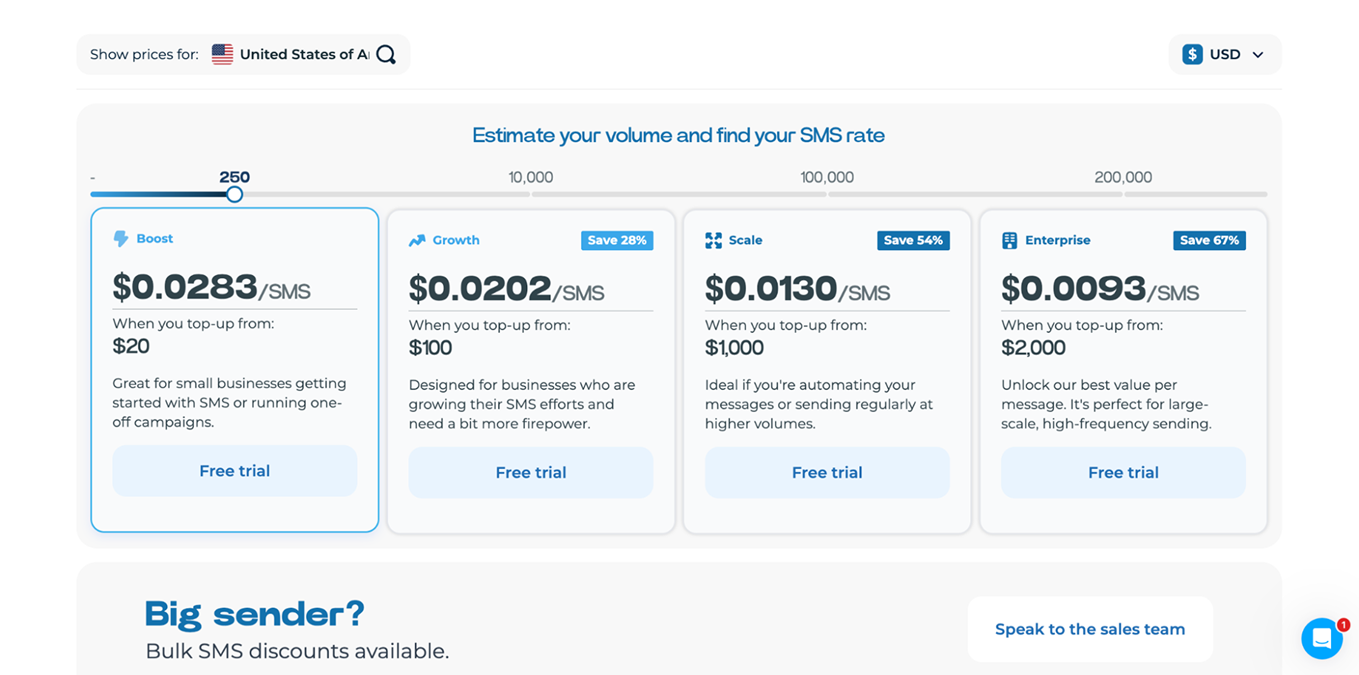
Task: Click the dollar sign currency icon
Action: pyautogui.click(x=1192, y=55)
